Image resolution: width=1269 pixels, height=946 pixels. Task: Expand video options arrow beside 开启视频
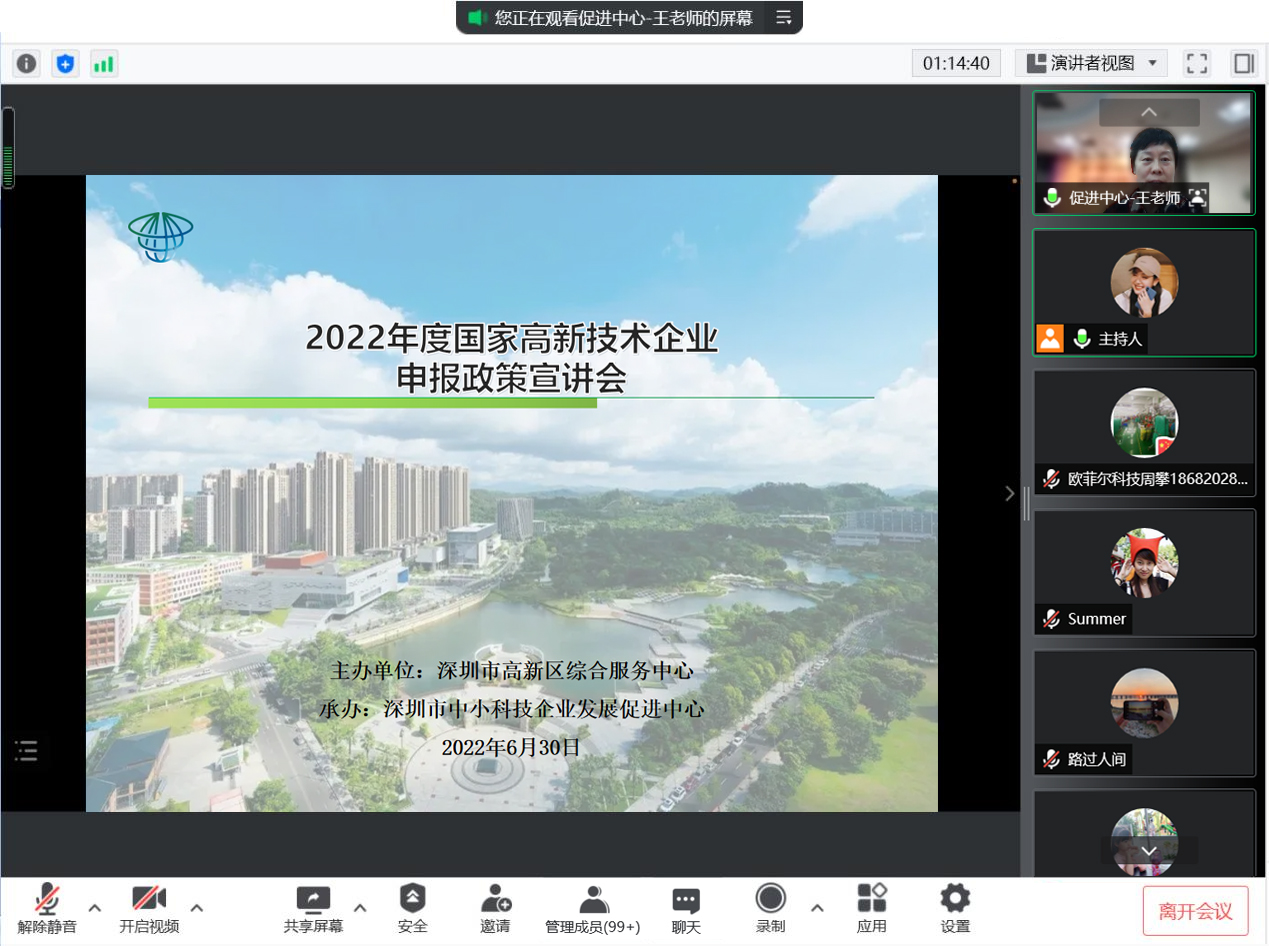197,908
